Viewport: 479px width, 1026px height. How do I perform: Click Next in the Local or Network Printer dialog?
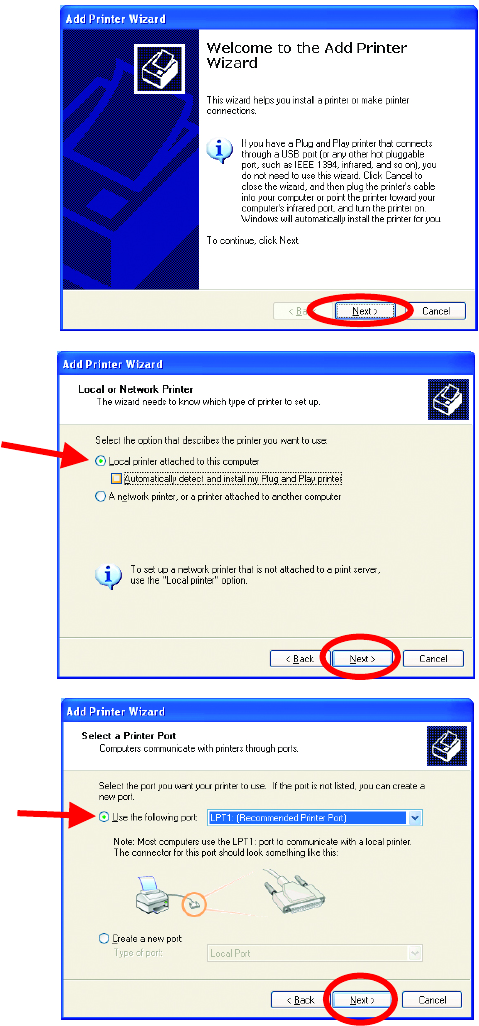[362, 658]
